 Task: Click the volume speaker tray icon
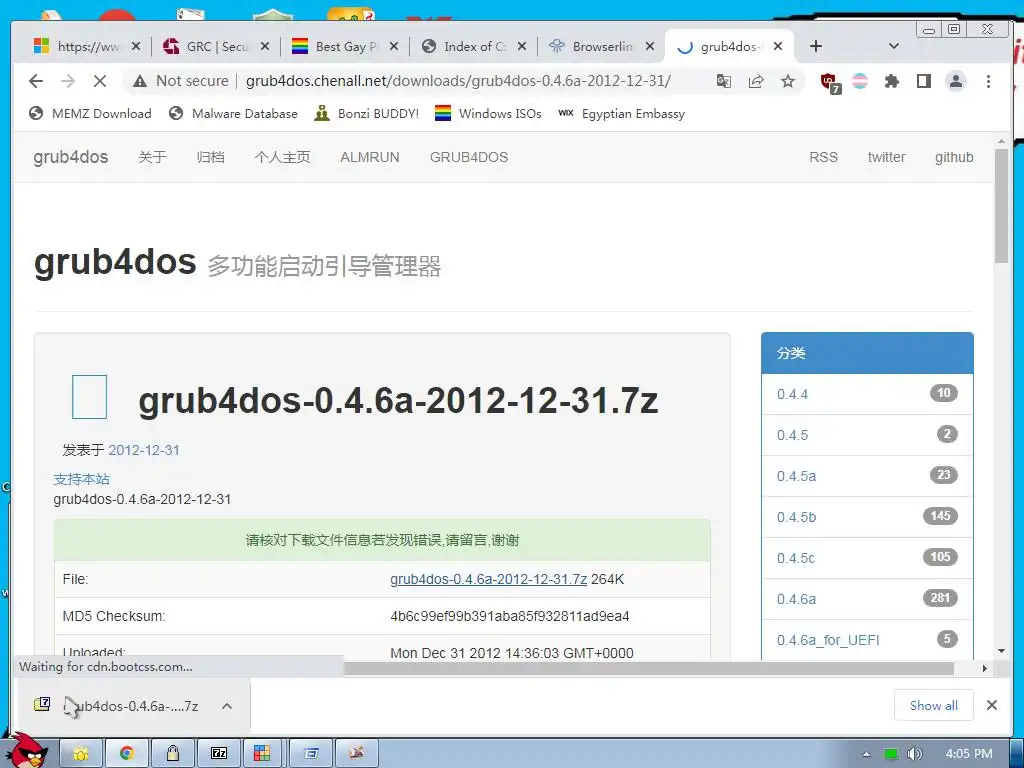click(x=914, y=754)
